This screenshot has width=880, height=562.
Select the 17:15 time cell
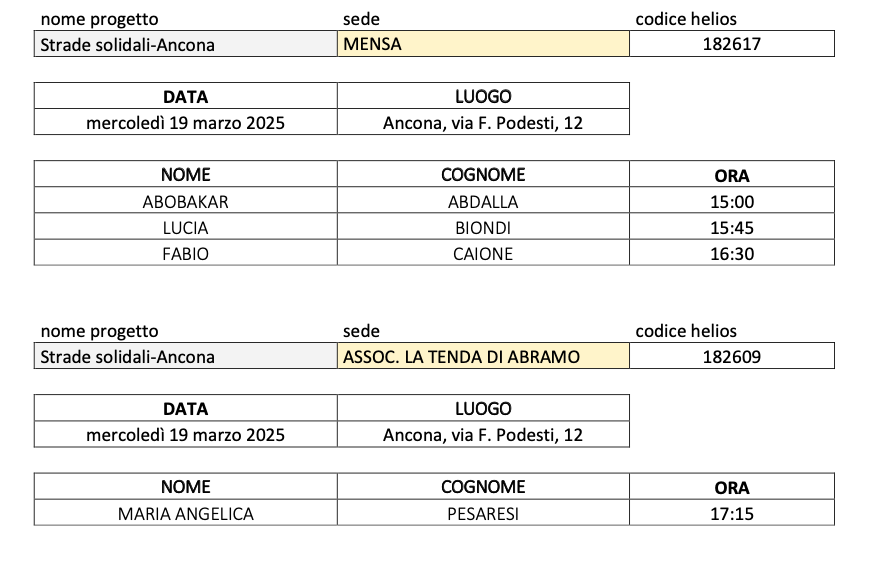tap(732, 513)
